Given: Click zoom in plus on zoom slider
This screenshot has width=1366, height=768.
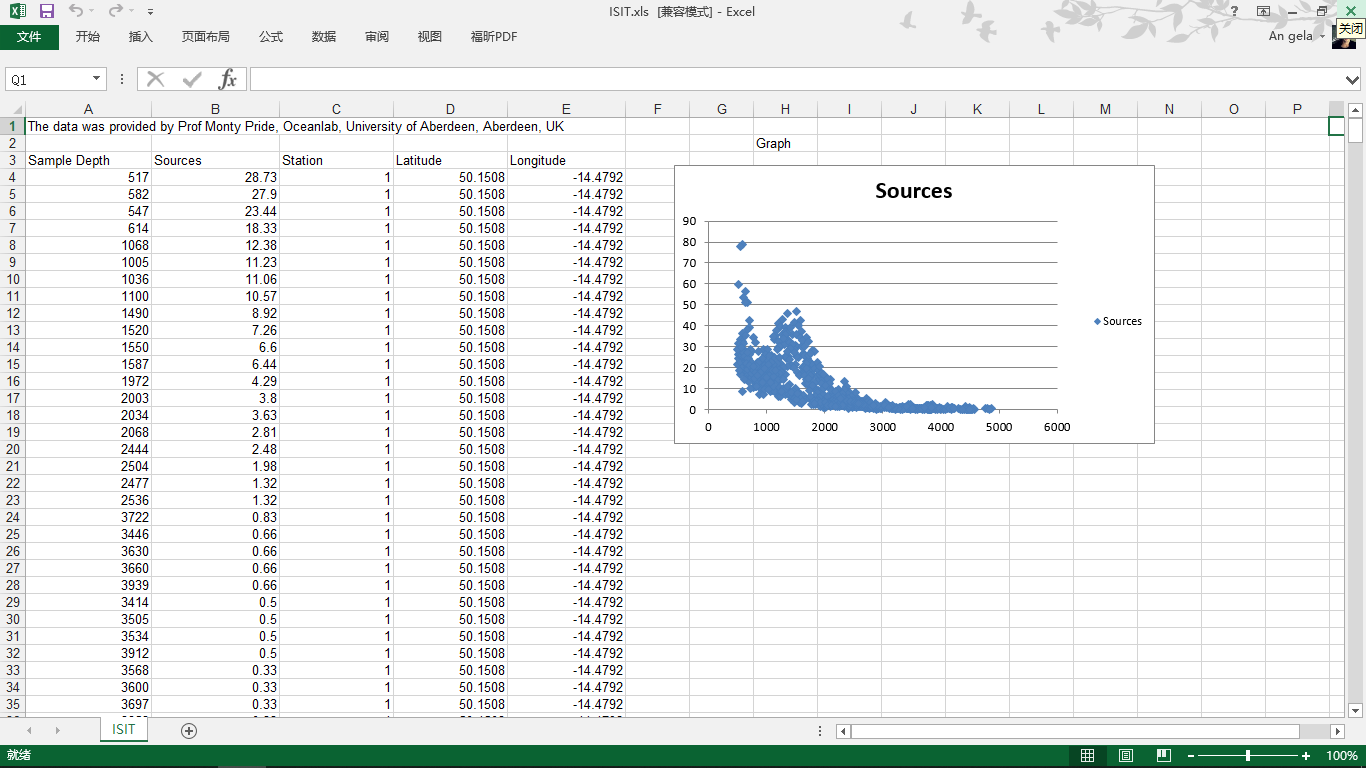Looking at the screenshot, I should (x=1306, y=756).
